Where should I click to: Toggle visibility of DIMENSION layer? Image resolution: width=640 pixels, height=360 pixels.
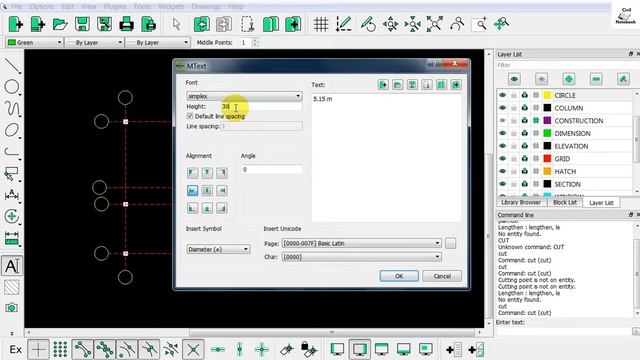(502, 133)
